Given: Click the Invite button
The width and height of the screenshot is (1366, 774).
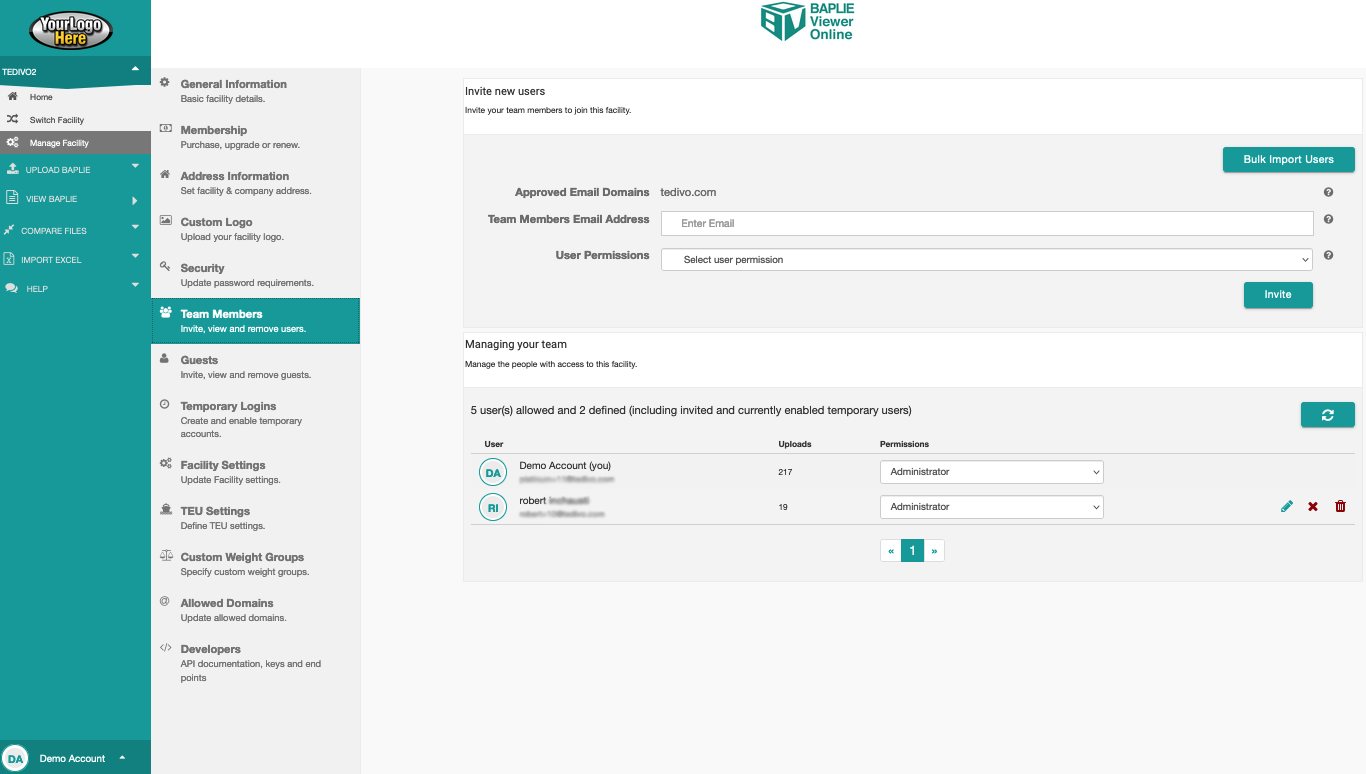Looking at the screenshot, I should [x=1277, y=295].
